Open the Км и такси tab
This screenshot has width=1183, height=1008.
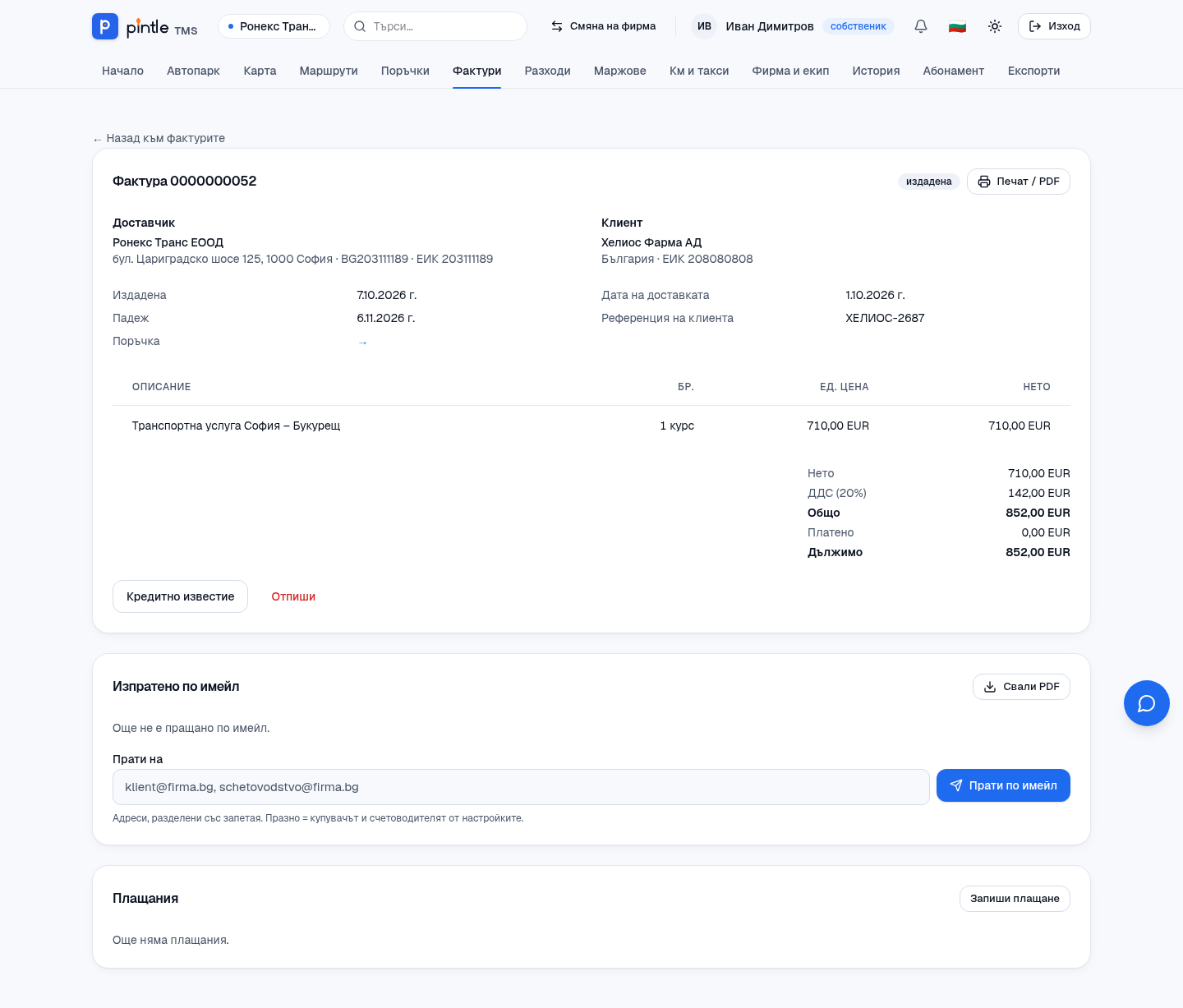point(699,71)
